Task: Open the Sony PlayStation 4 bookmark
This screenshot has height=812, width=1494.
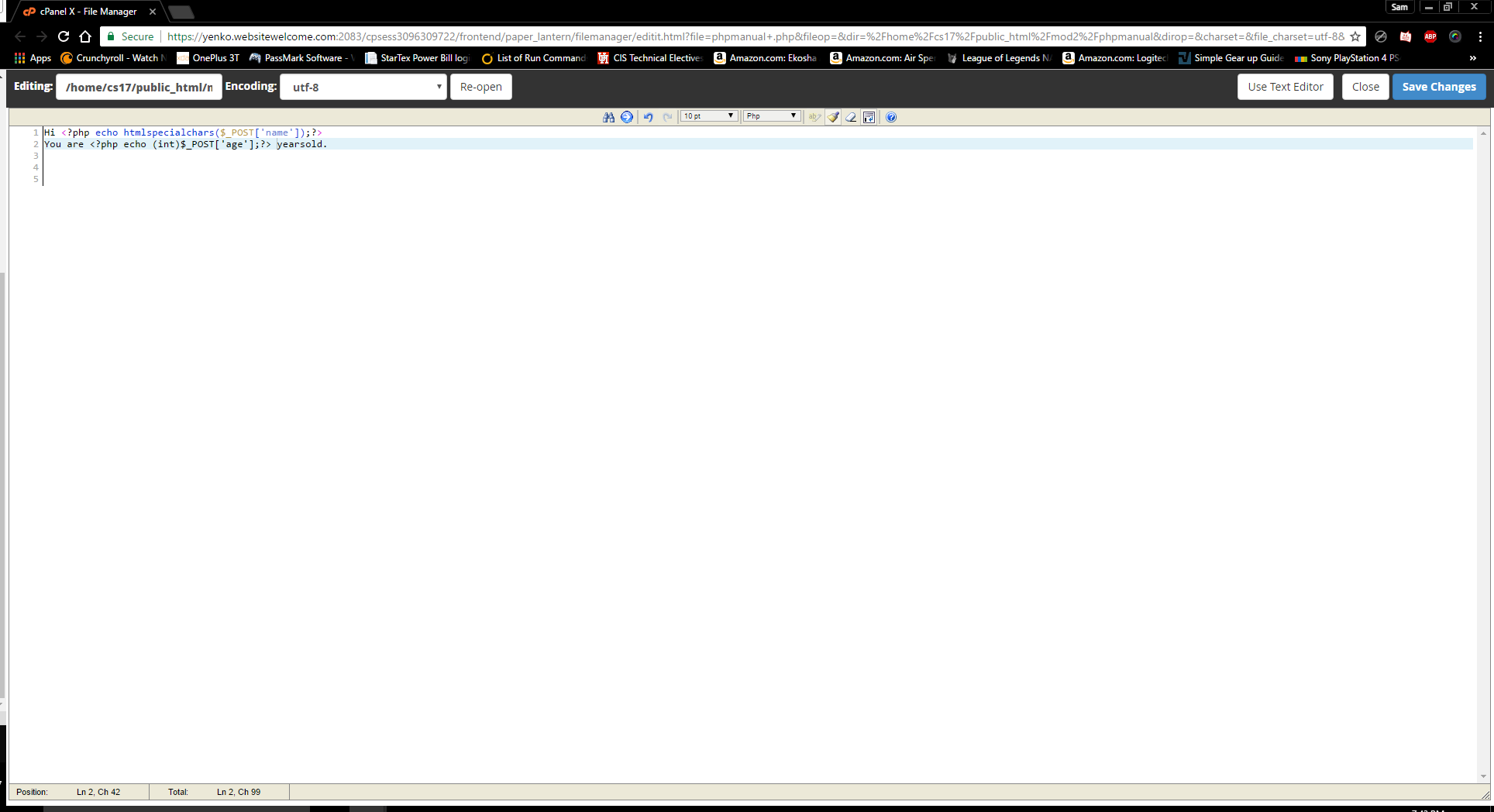Action: (1348, 58)
